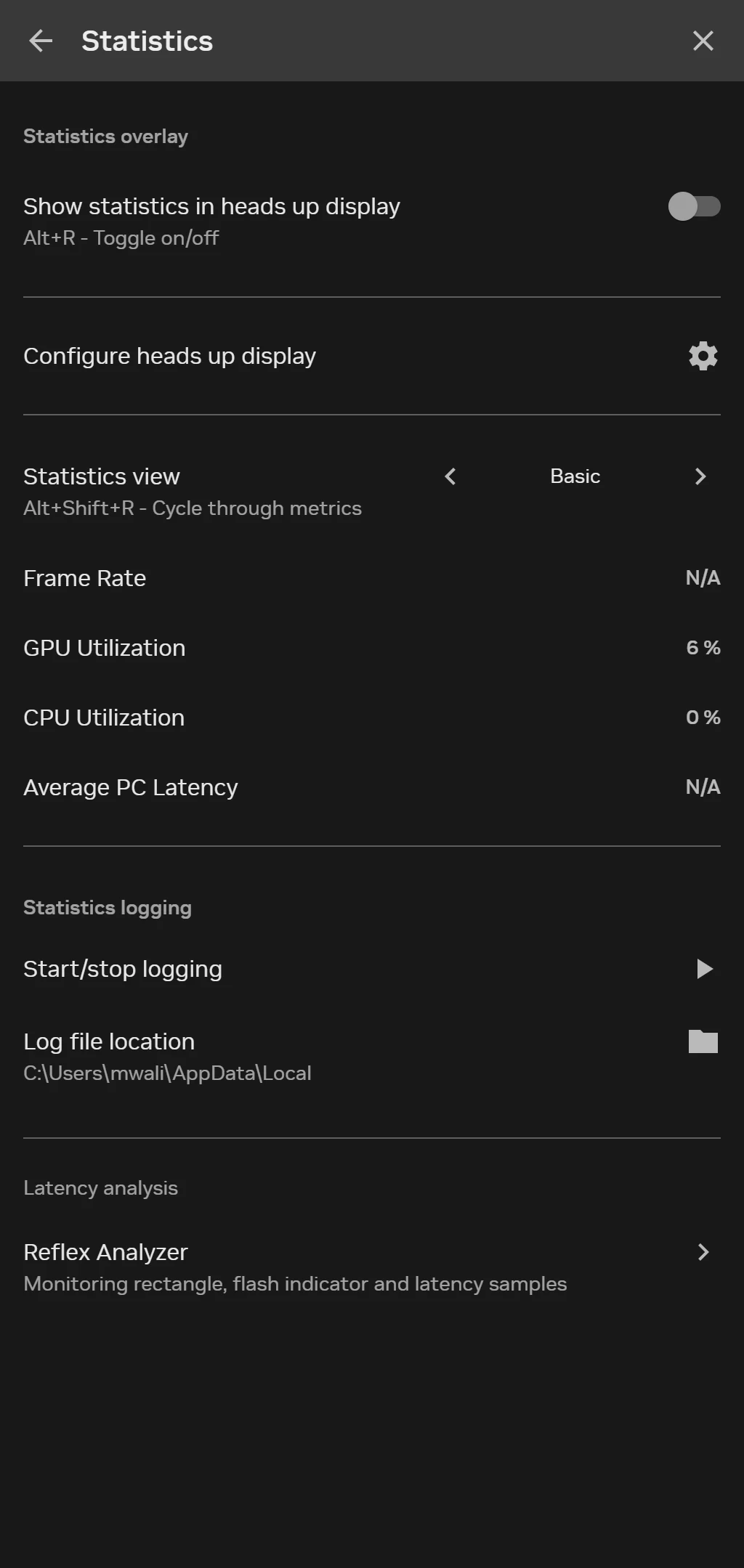
Task: Open log file location folder icon
Action: 703,1041
